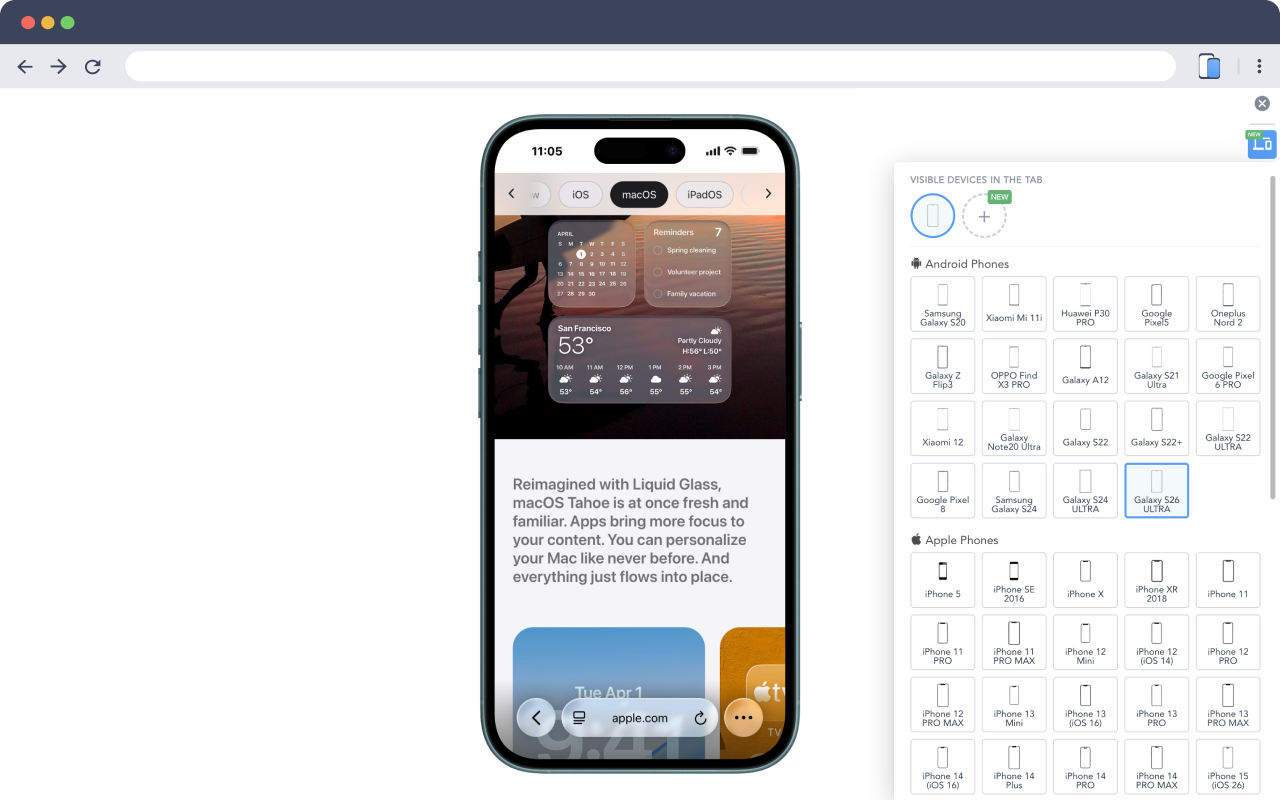
Task: Pick the Huawei P30 PRO device
Action: point(1085,305)
